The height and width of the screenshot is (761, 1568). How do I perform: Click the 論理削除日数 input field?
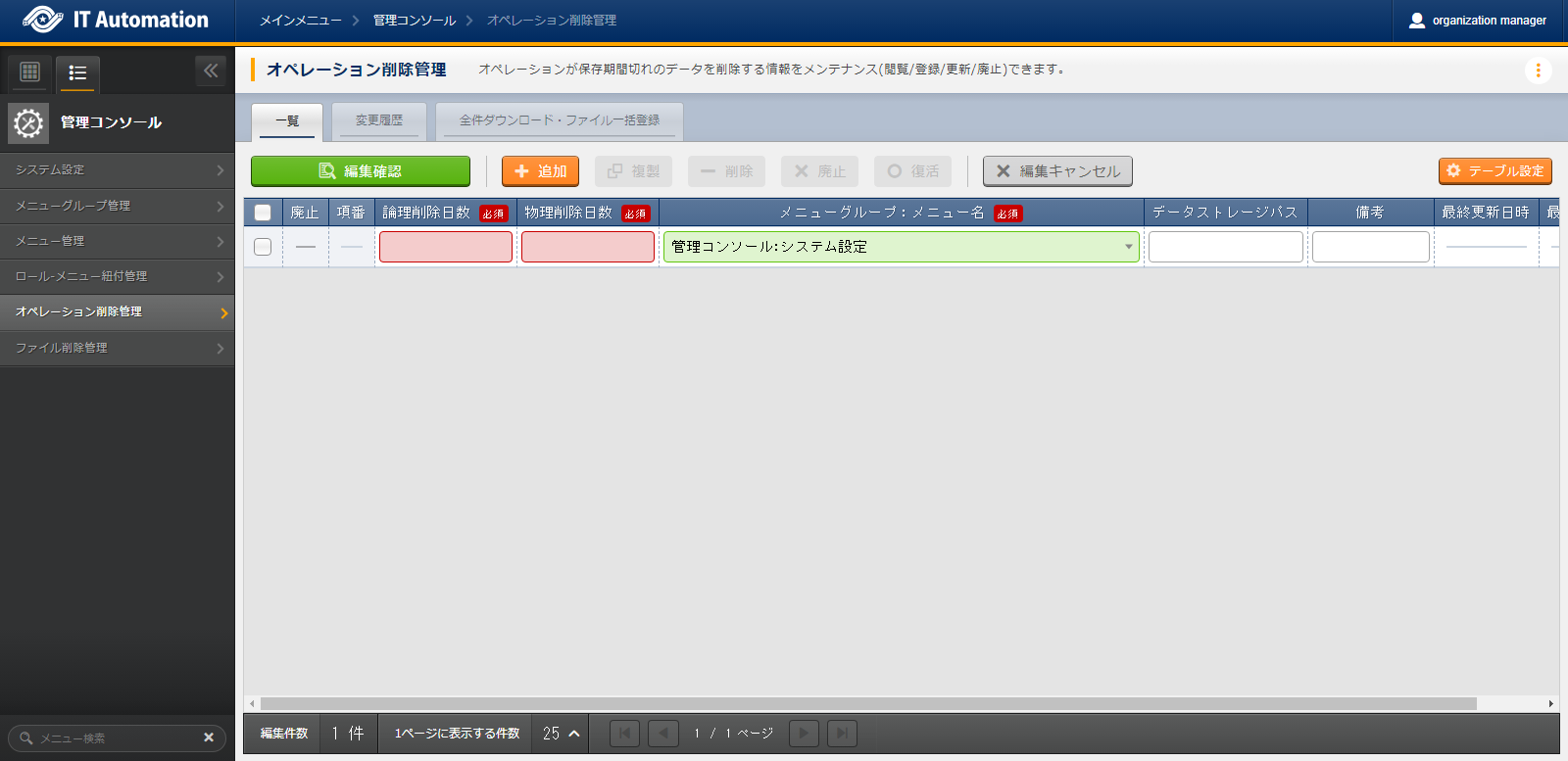(446, 247)
